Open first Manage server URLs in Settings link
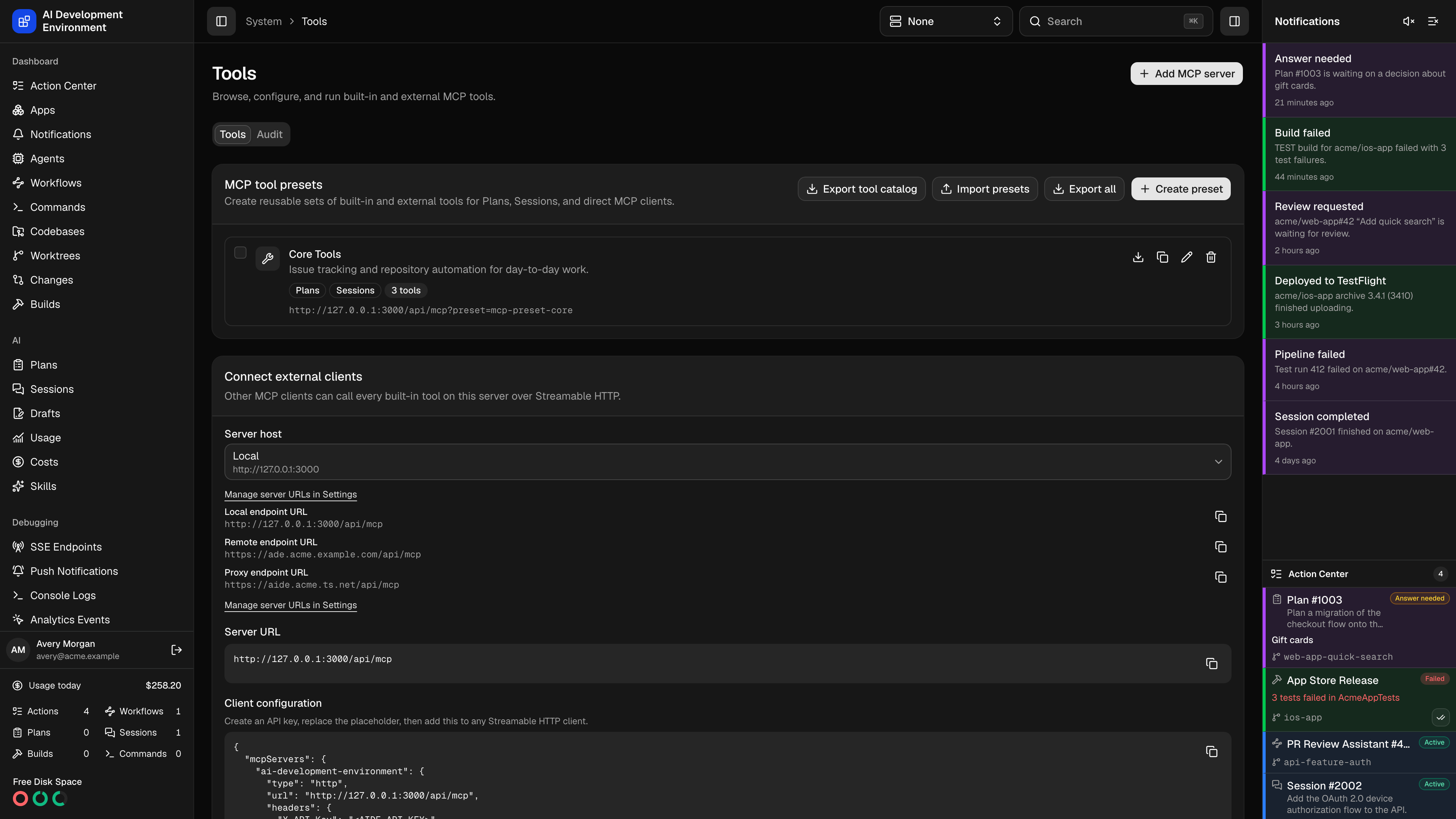This screenshot has height=819, width=1456. pyautogui.click(x=290, y=494)
